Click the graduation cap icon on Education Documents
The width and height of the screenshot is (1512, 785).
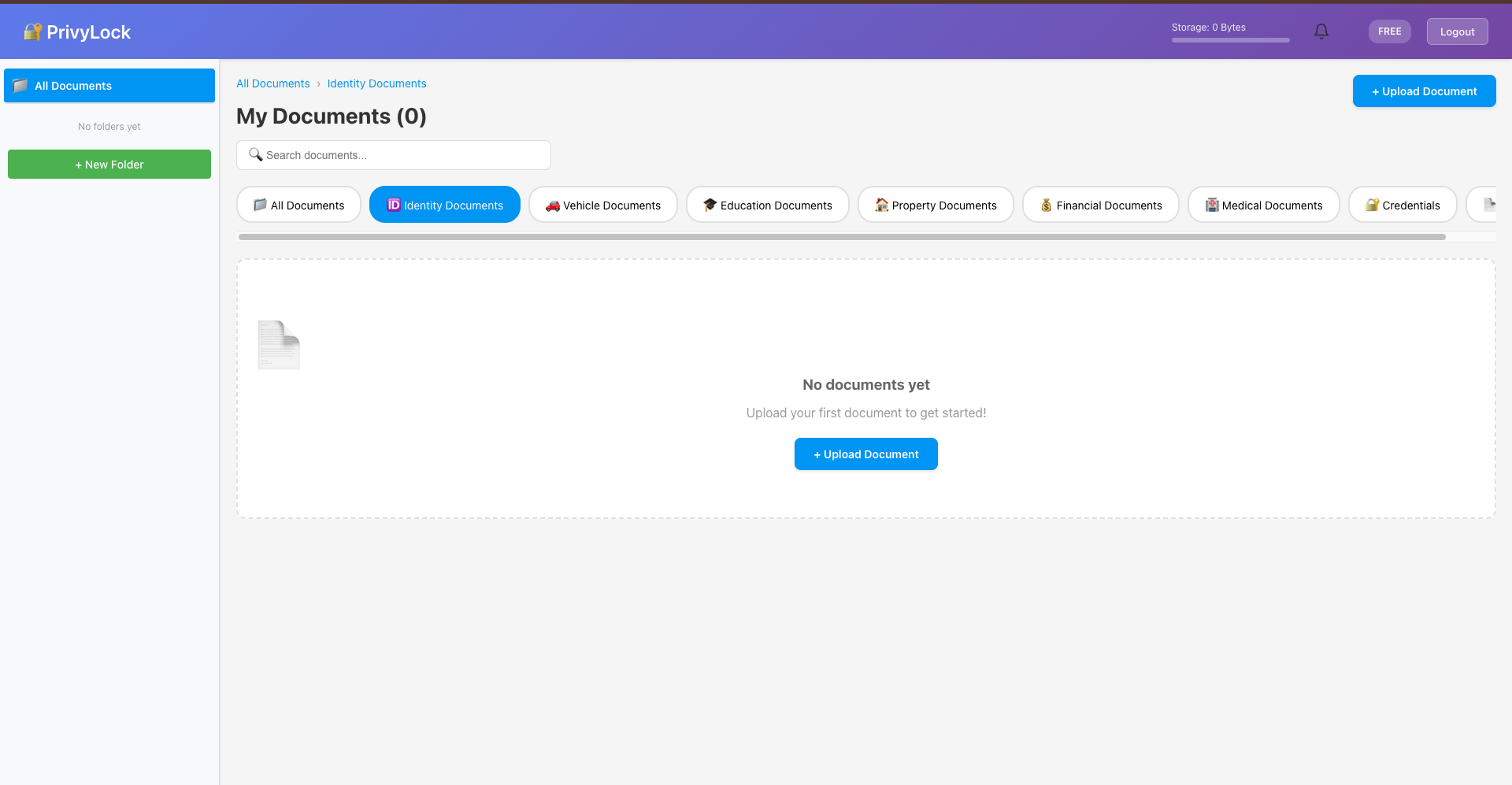pyautogui.click(x=710, y=205)
